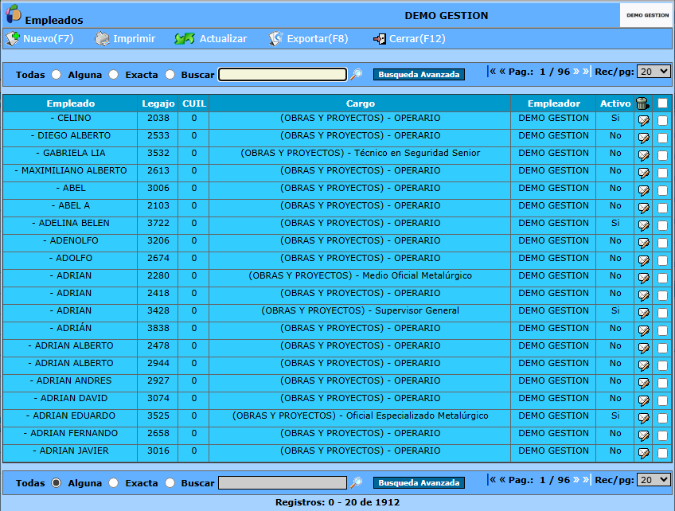Open edit icon for DIEGO ALBERTO row

643,138
